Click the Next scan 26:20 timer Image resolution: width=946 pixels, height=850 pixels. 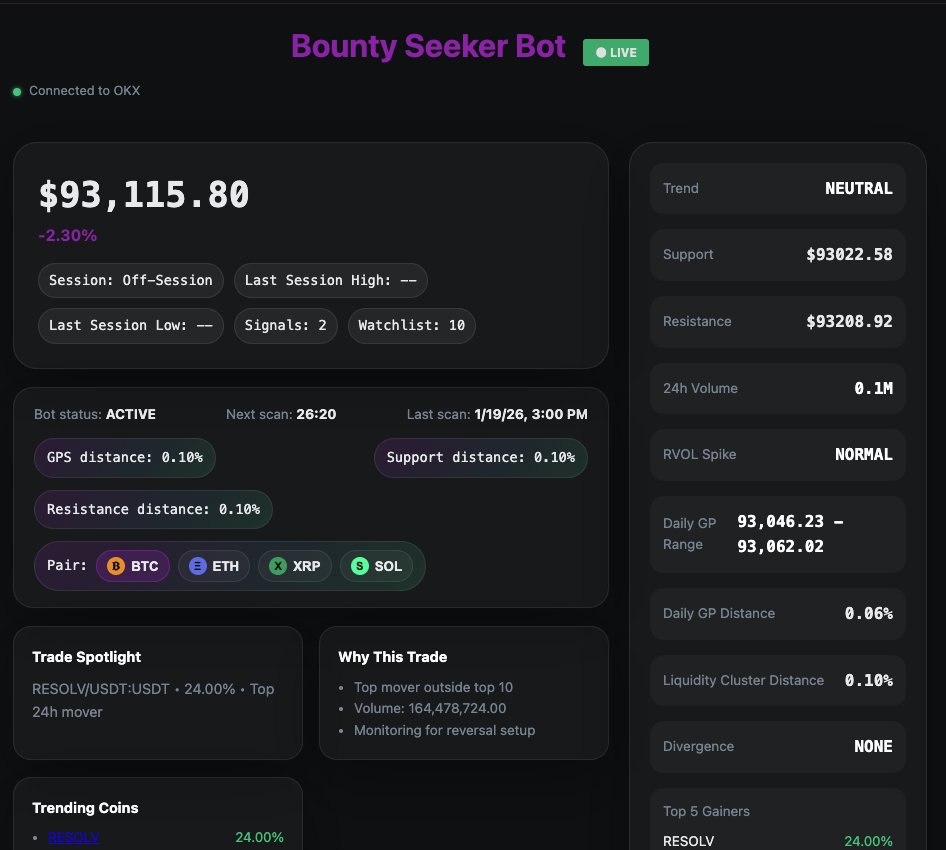tap(281, 414)
